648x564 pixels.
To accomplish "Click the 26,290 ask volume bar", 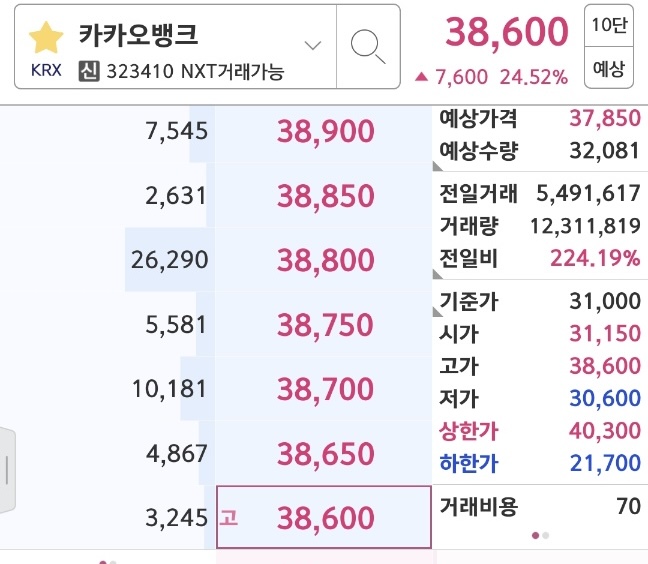I will pos(168,261).
